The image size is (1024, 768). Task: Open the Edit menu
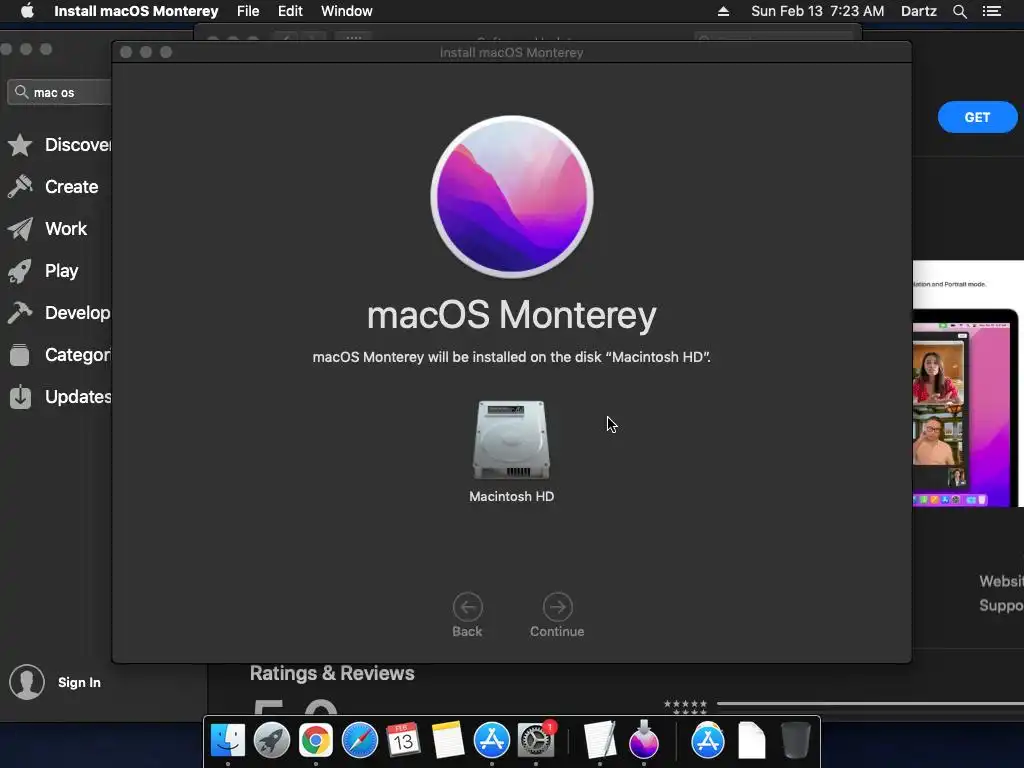pyautogui.click(x=290, y=11)
